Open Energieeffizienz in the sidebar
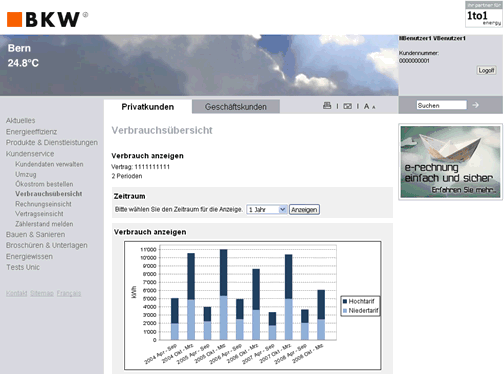Image resolution: width=504 pixels, height=377 pixels. (x=31, y=132)
